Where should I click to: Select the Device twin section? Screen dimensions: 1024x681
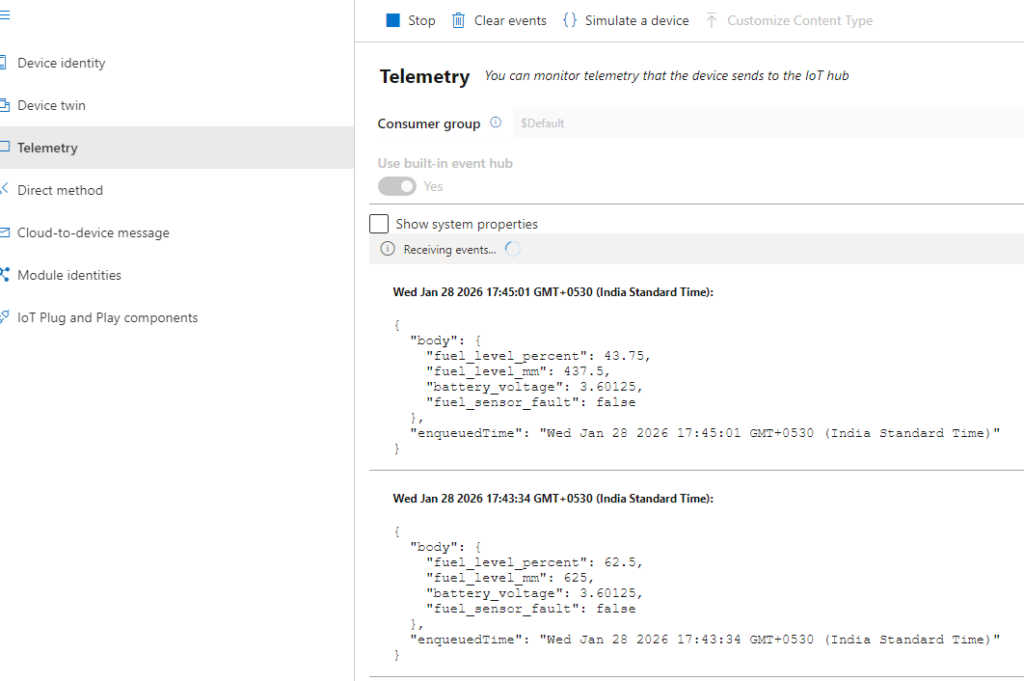(x=54, y=105)
